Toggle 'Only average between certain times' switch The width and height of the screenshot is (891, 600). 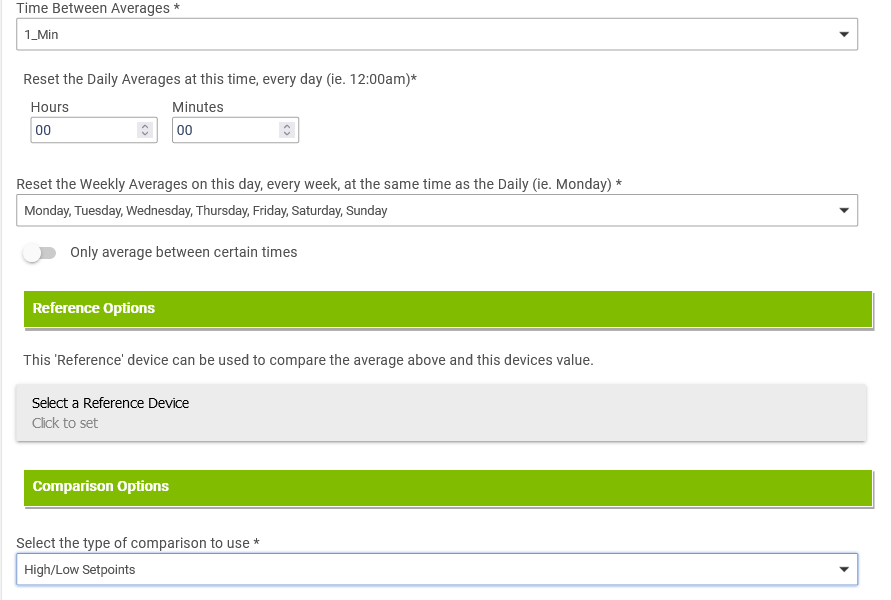point(39,253)
